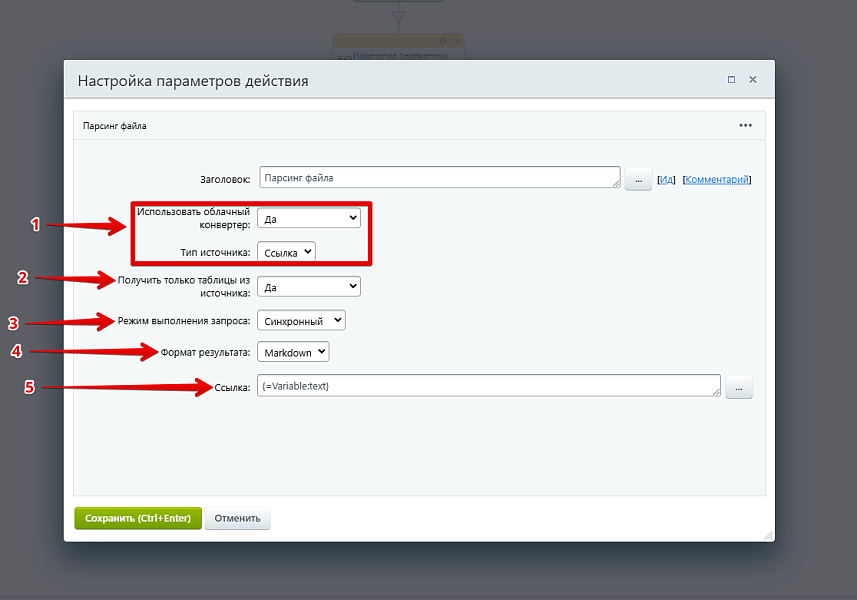This screenshot has width=857, height=600.
Task: Click the maximize icon of the settings dialog
Action: coord(731,80)
